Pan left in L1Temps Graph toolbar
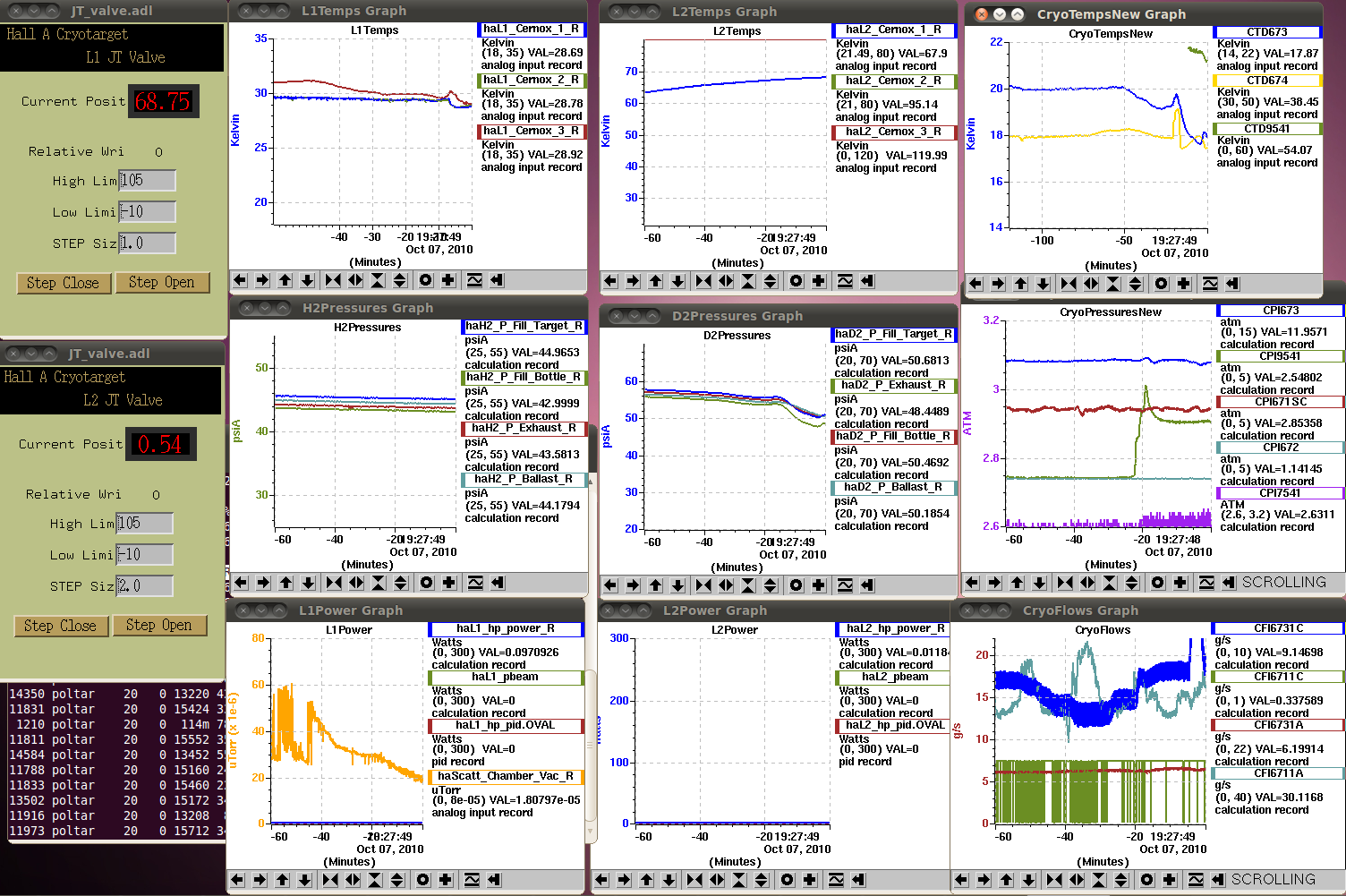The width and height of the screenshot is (1346, 896). tap(240, 280)
